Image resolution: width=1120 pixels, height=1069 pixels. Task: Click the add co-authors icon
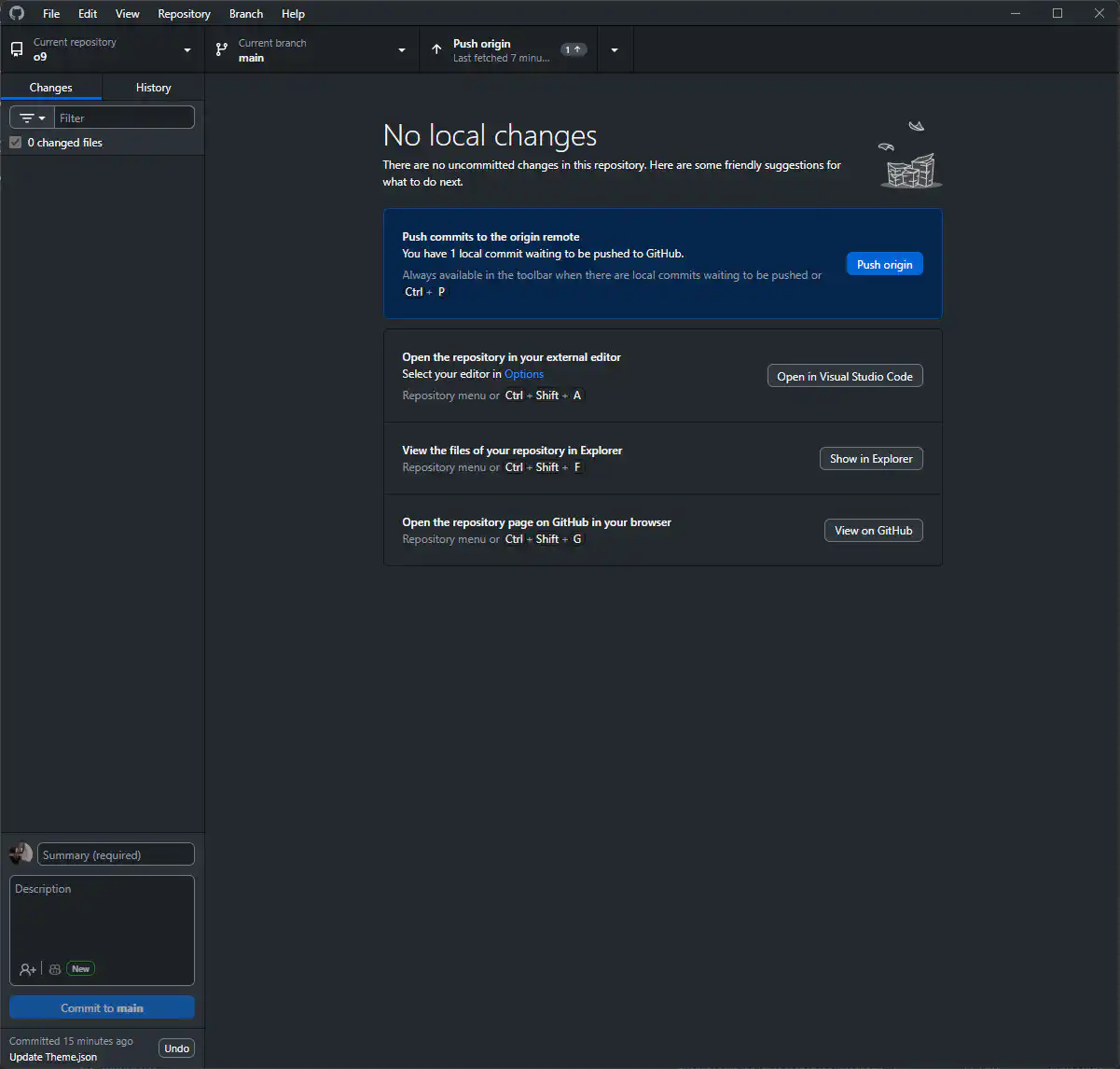pyautogui.click(x=28, y=969)
